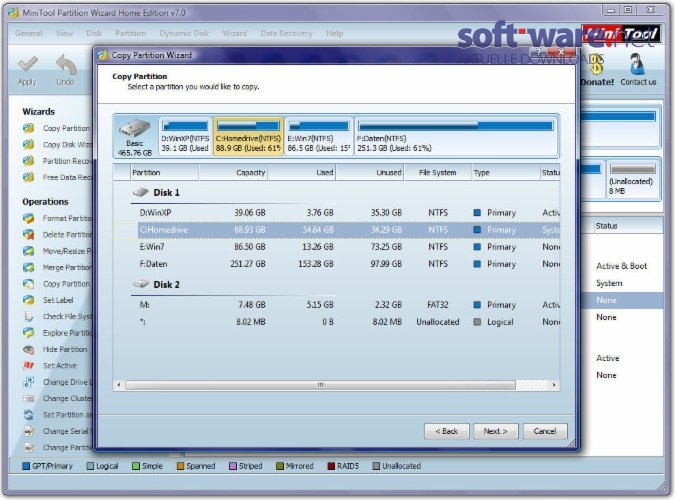Open the Wizard menu

pos(235,33)
